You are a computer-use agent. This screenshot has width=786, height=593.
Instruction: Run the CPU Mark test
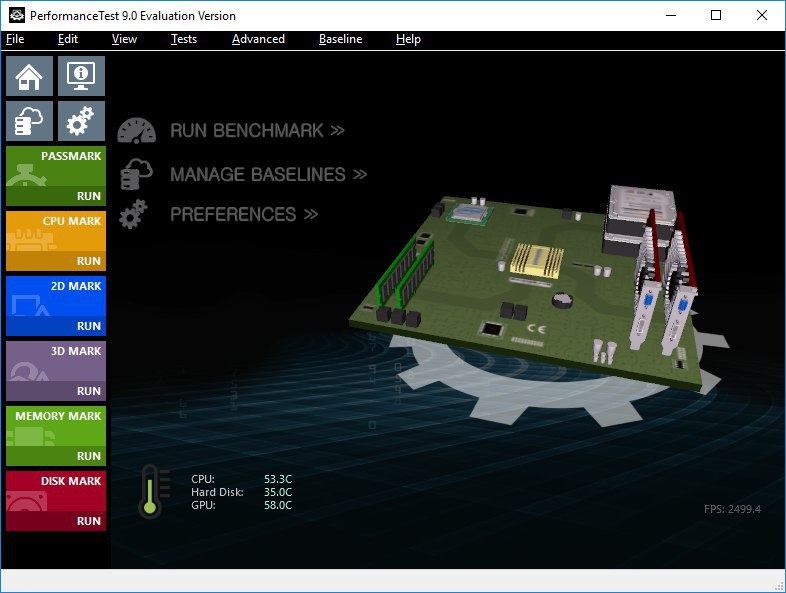coord(56,261)
